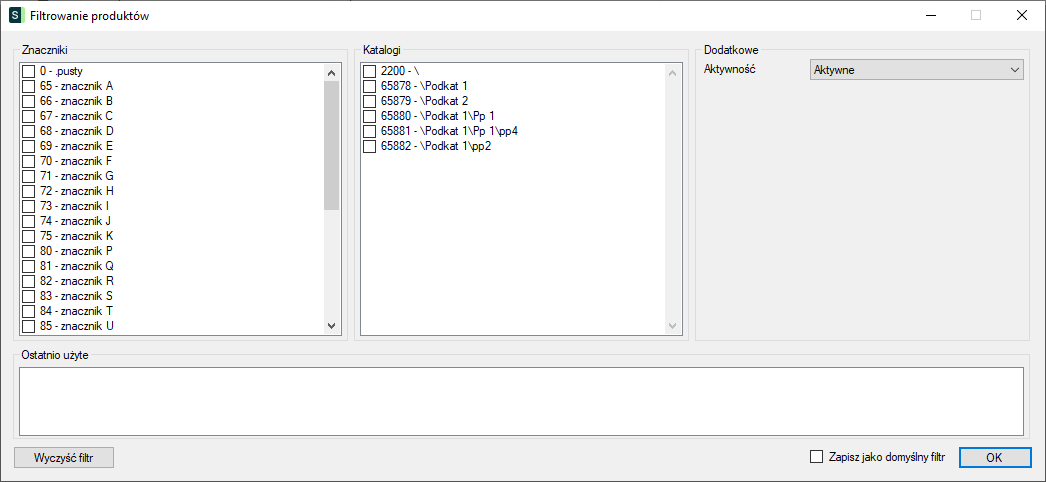Image resolution: width=1046 pixels, height=482 pixels.
Task: Tick the '65 - znacznik A' checkbox
Action: pos(28,86)
